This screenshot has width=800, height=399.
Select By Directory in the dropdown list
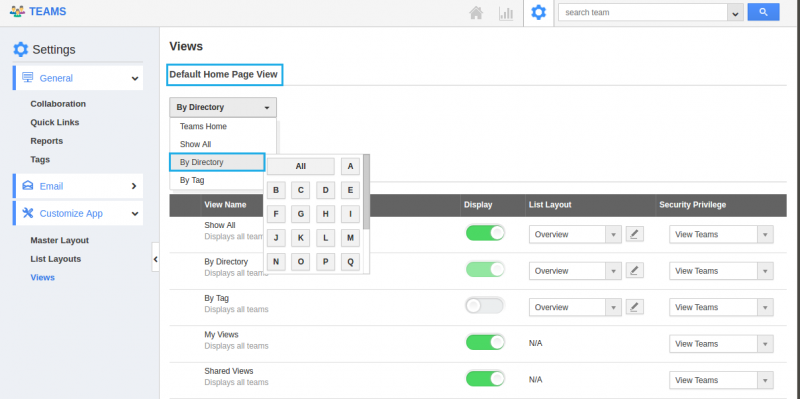tap(217, 162)
